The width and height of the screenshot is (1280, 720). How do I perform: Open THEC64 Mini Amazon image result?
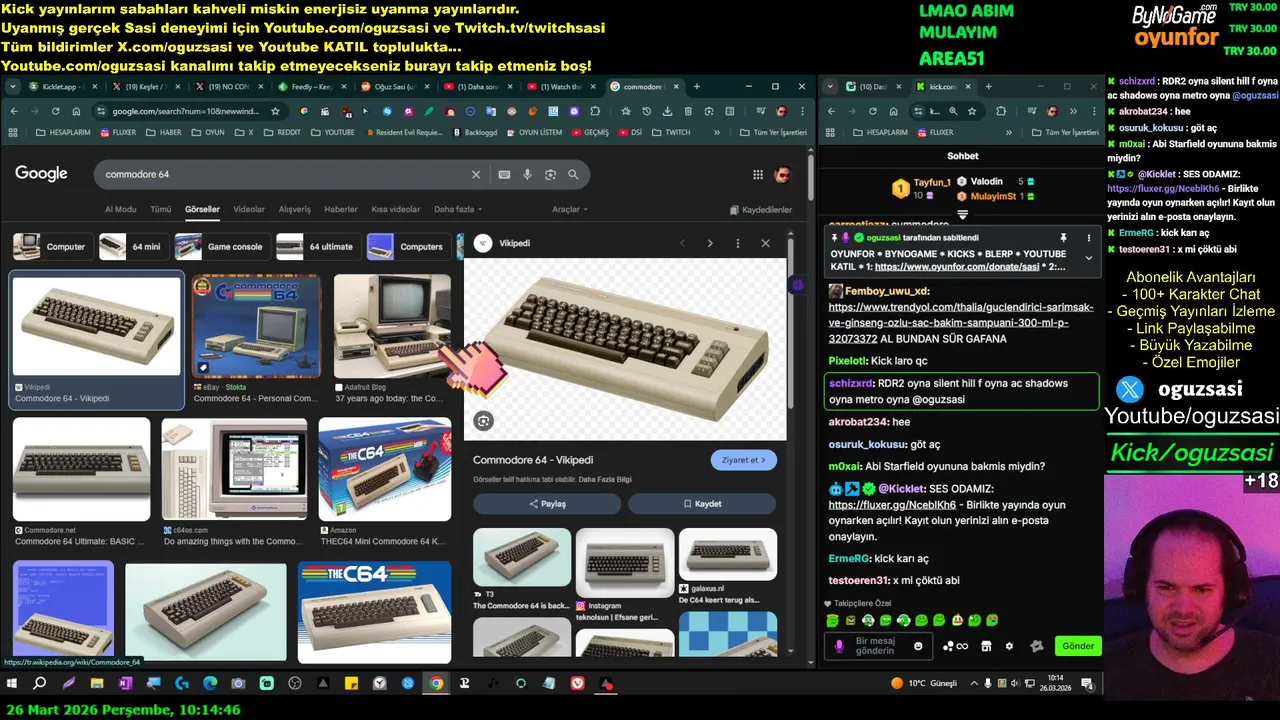[385, 469]
